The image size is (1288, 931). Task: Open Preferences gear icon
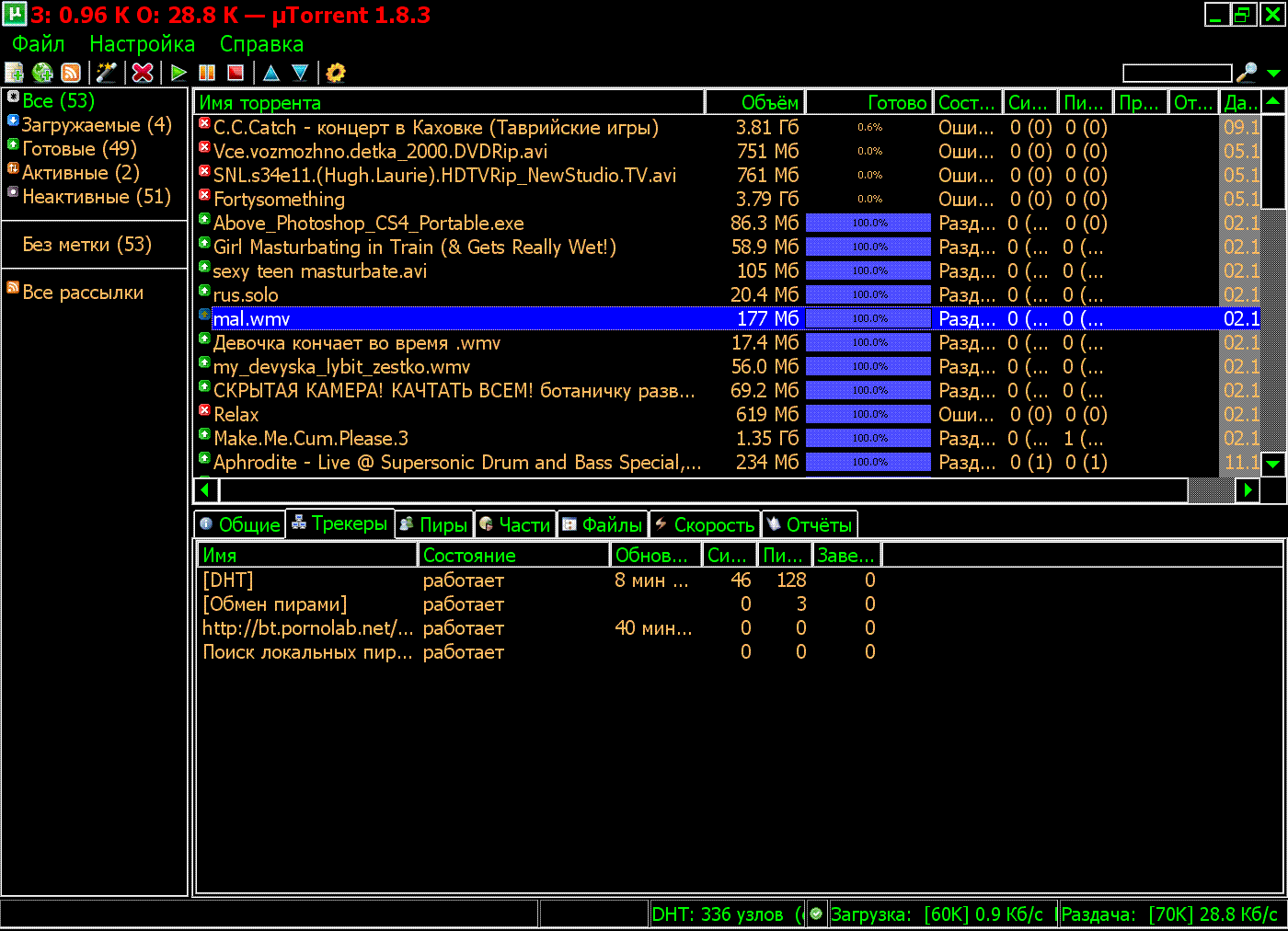[336, 73]
